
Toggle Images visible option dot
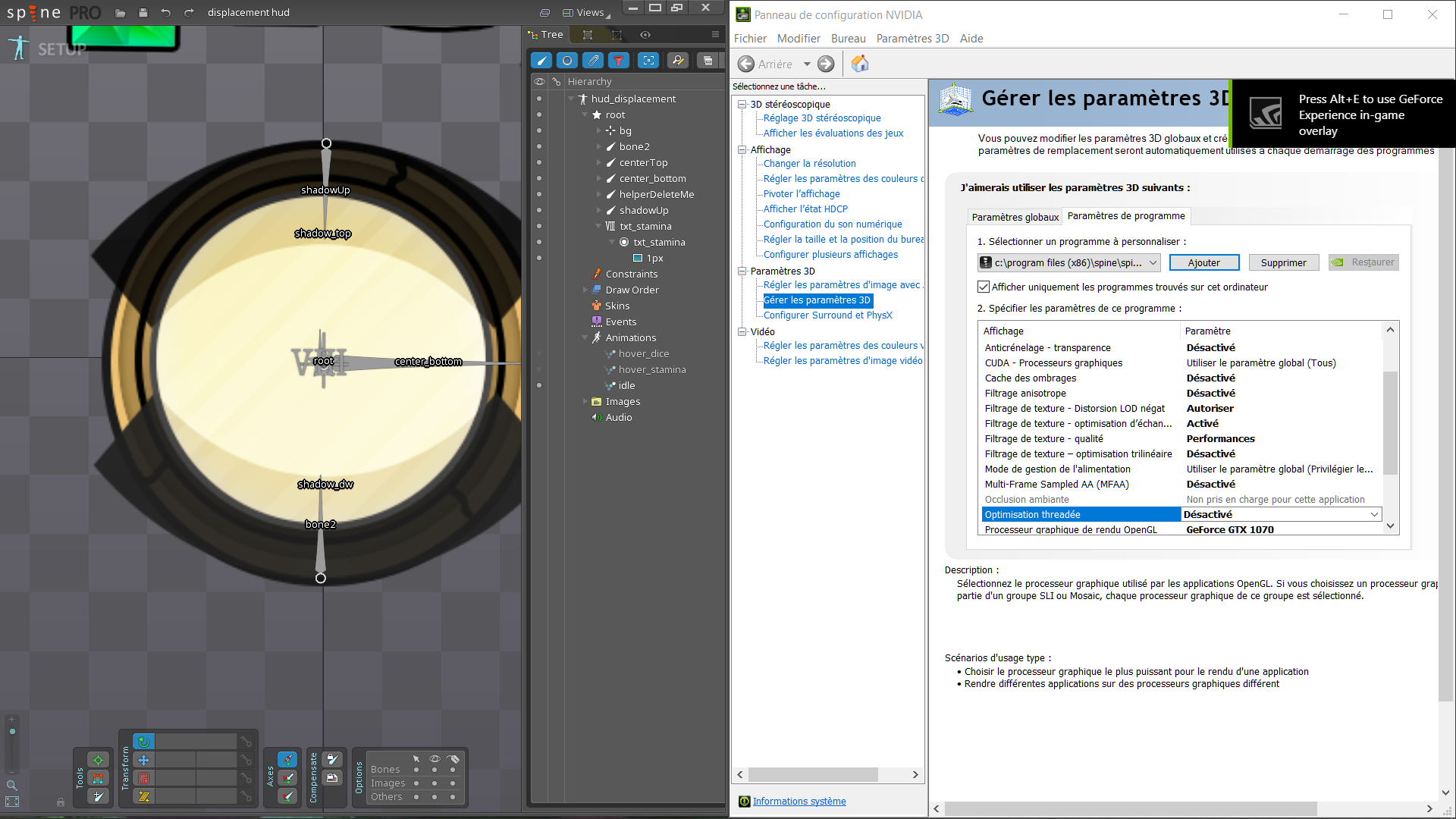(435, 783)
